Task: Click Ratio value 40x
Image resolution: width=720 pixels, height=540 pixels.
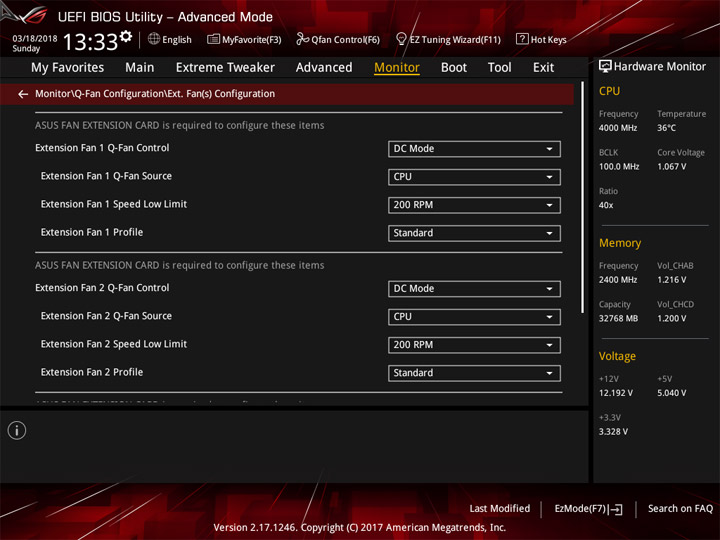Action: [606, 205]
